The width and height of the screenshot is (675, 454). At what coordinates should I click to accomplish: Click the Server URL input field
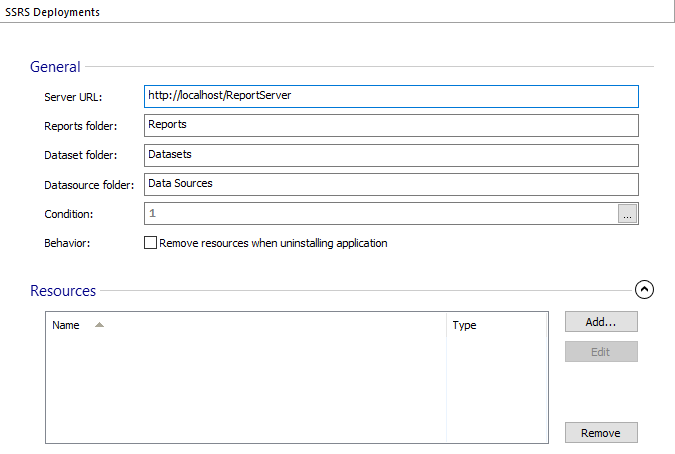pyautogui.click(x=391, y=96)
